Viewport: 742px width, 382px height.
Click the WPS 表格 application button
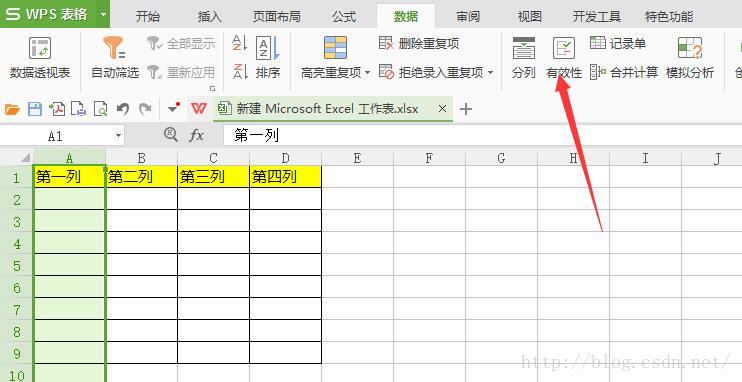(x=49, y=14)
